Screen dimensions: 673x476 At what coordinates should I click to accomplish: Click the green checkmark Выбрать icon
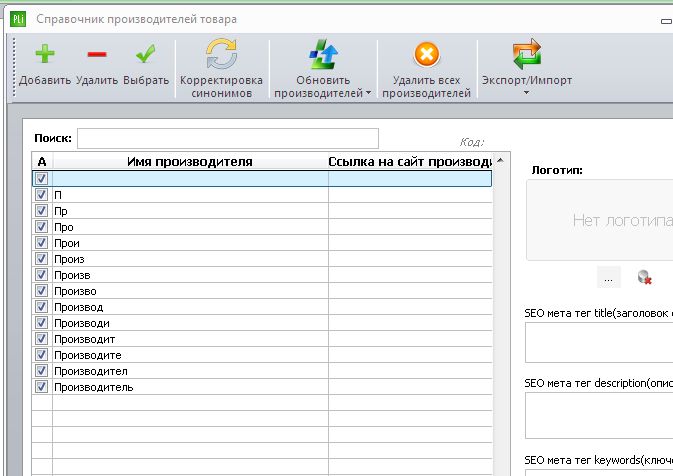click(x=146, y=54)
